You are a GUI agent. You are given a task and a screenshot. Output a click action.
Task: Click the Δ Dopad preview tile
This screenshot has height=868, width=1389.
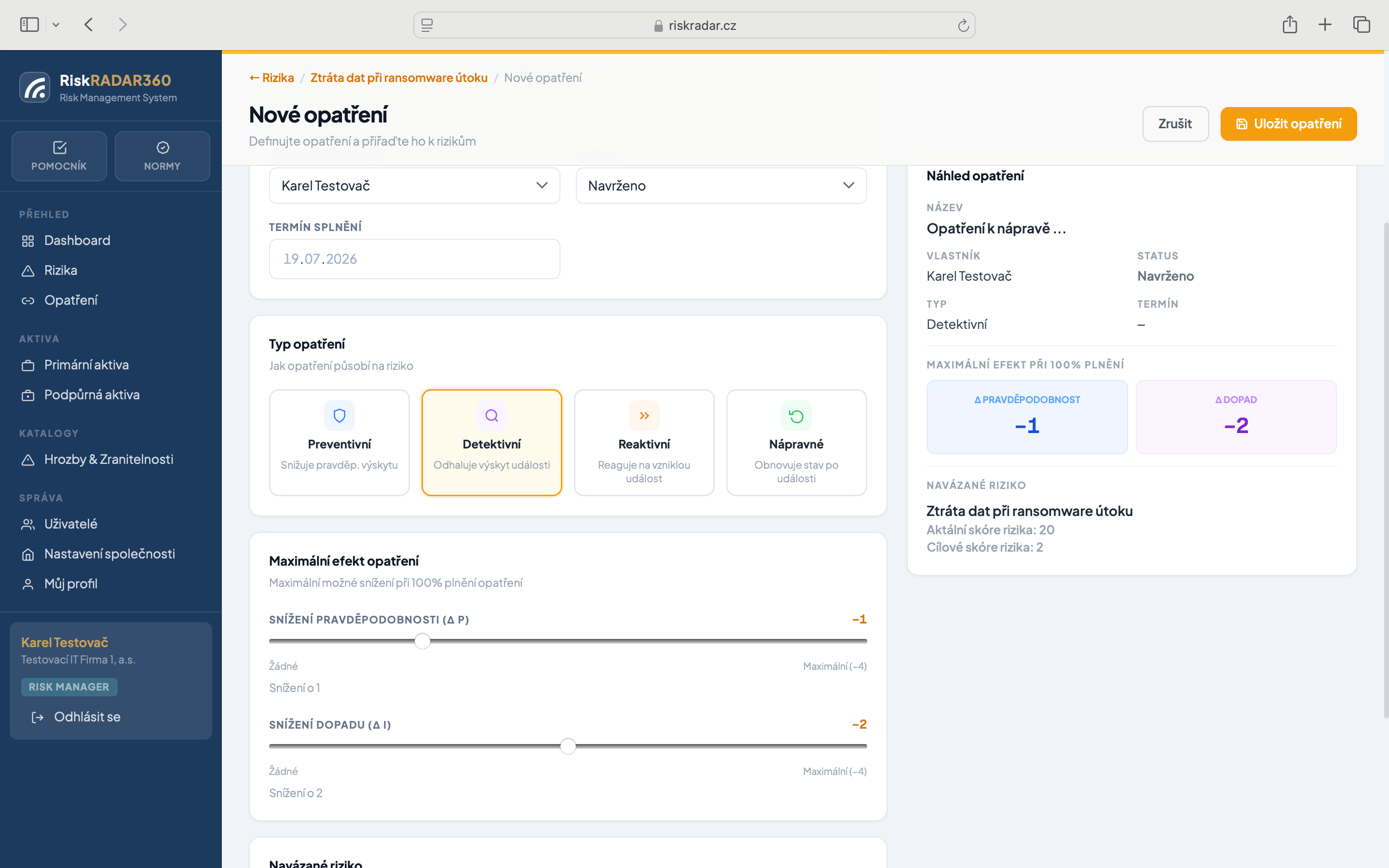pyautogui.click(x=1236, y=417)
